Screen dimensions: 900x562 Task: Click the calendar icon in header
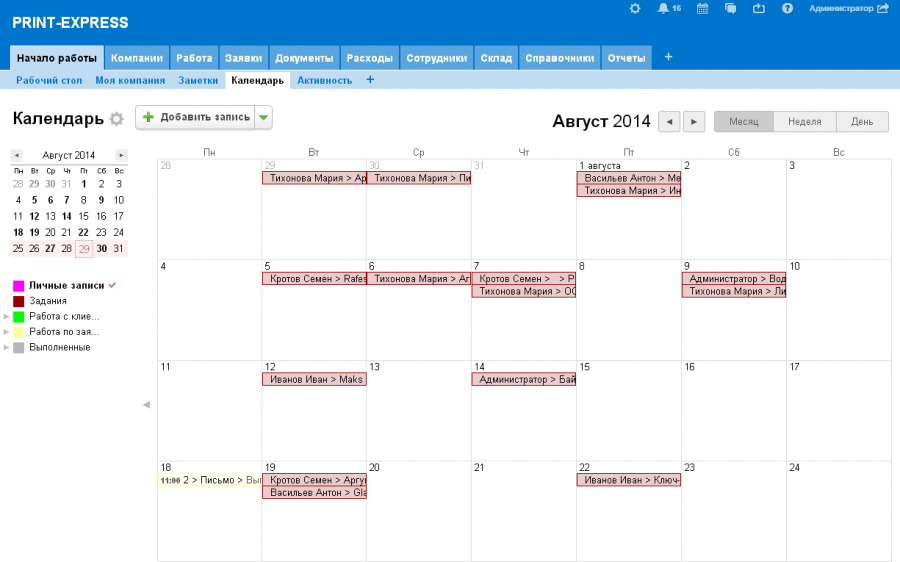coord(703,8)
